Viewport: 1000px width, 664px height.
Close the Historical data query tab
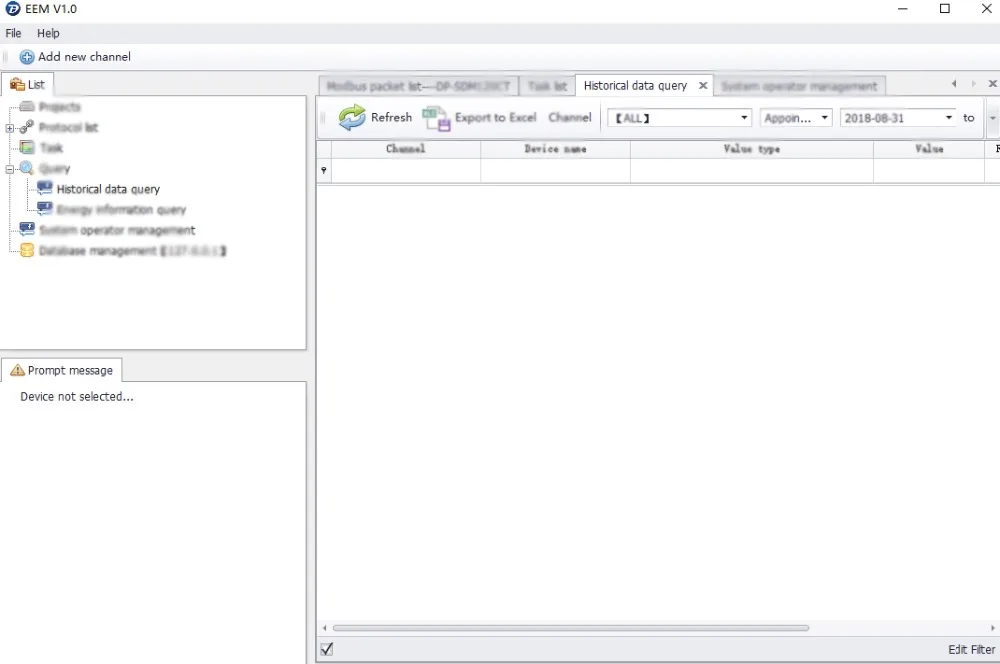pos(703,85)
